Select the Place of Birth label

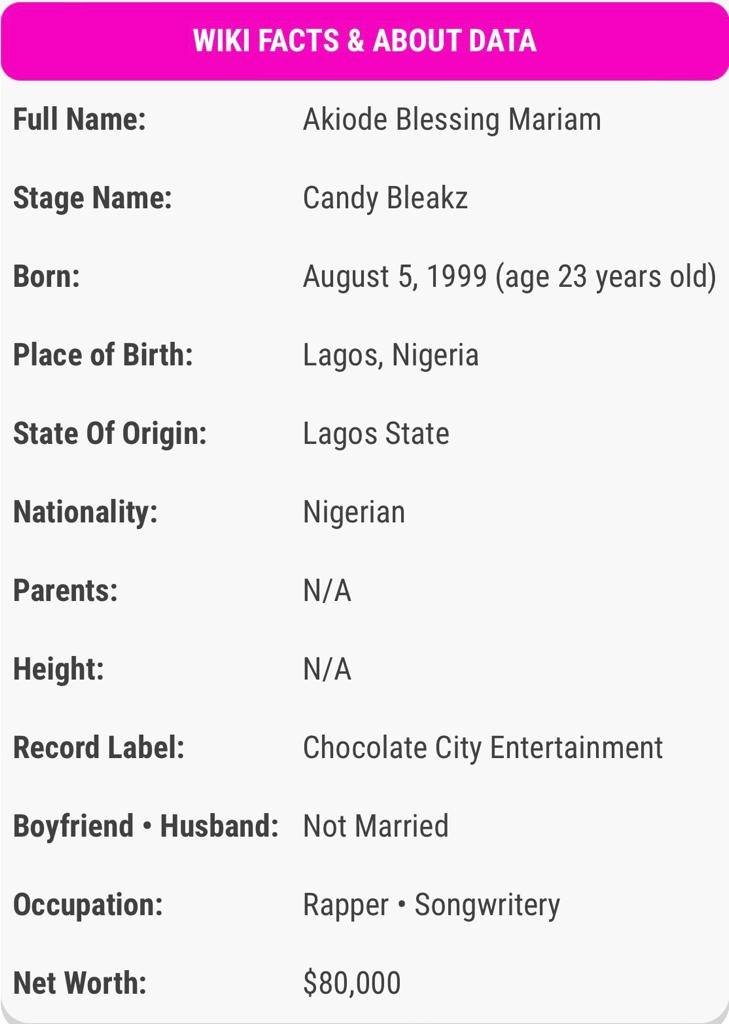(103, 355)
